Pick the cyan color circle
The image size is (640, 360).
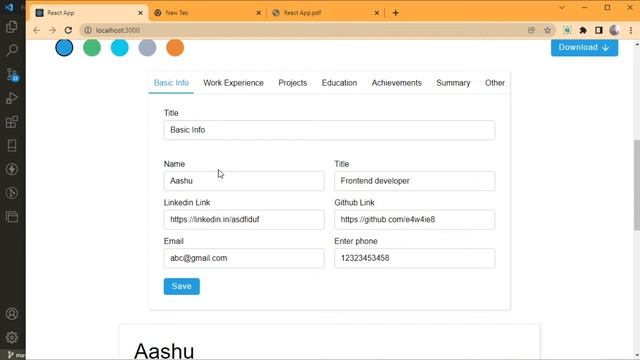pyautogui.click(x=120, y=48)
